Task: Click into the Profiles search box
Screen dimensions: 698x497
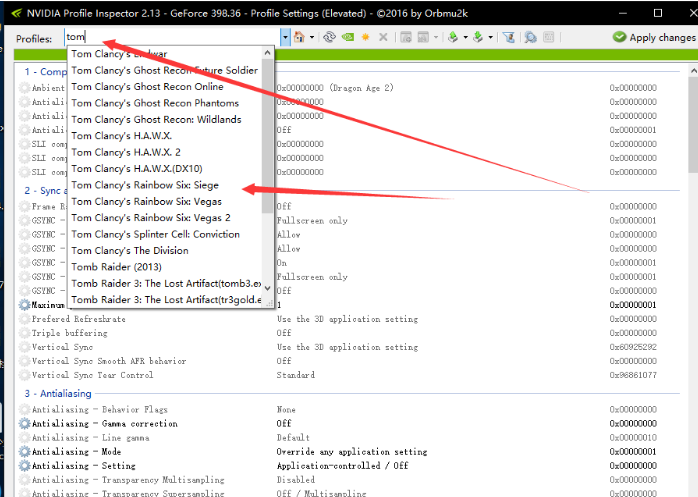Action: point(173,37)
